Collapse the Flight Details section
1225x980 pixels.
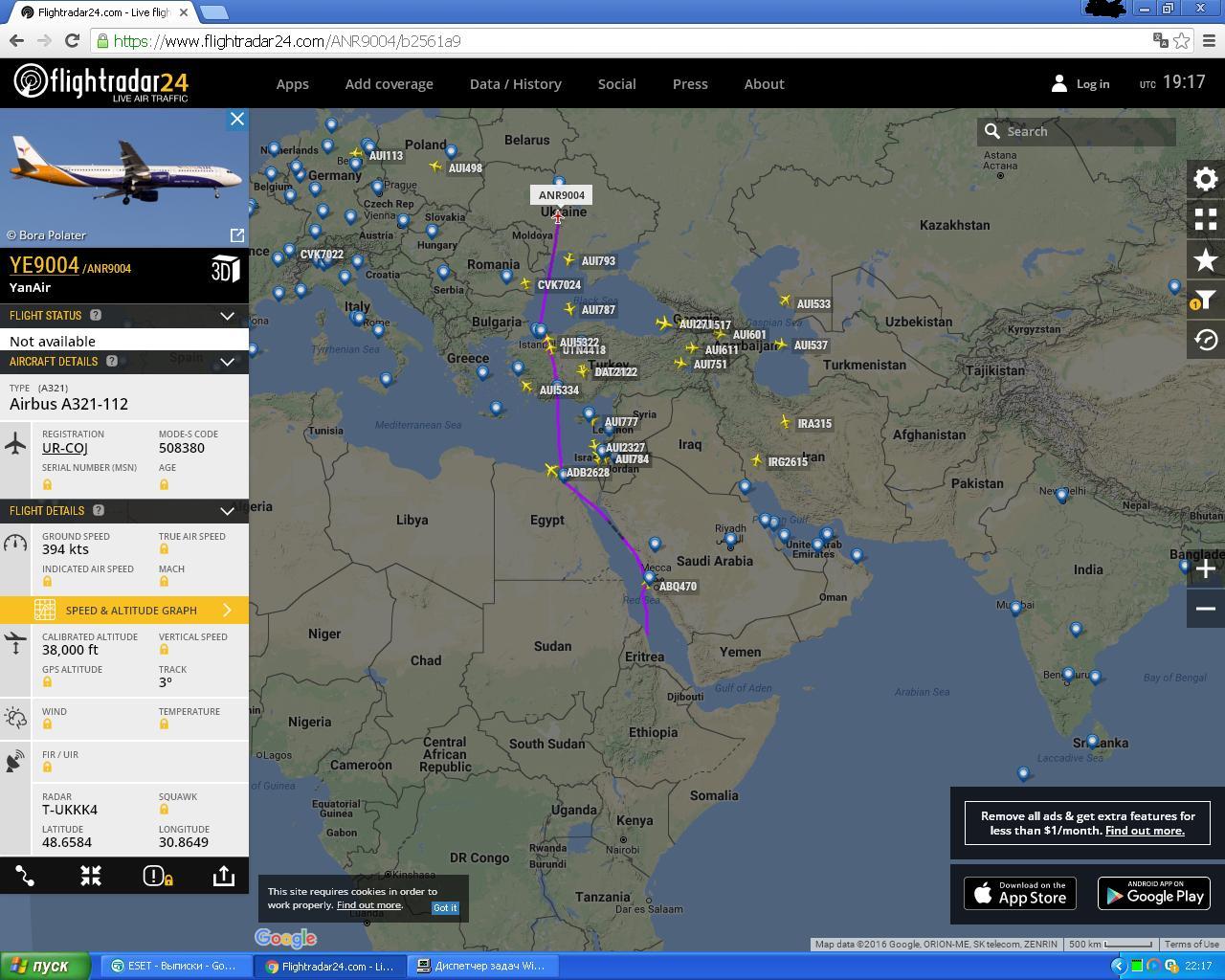[227, 511]
